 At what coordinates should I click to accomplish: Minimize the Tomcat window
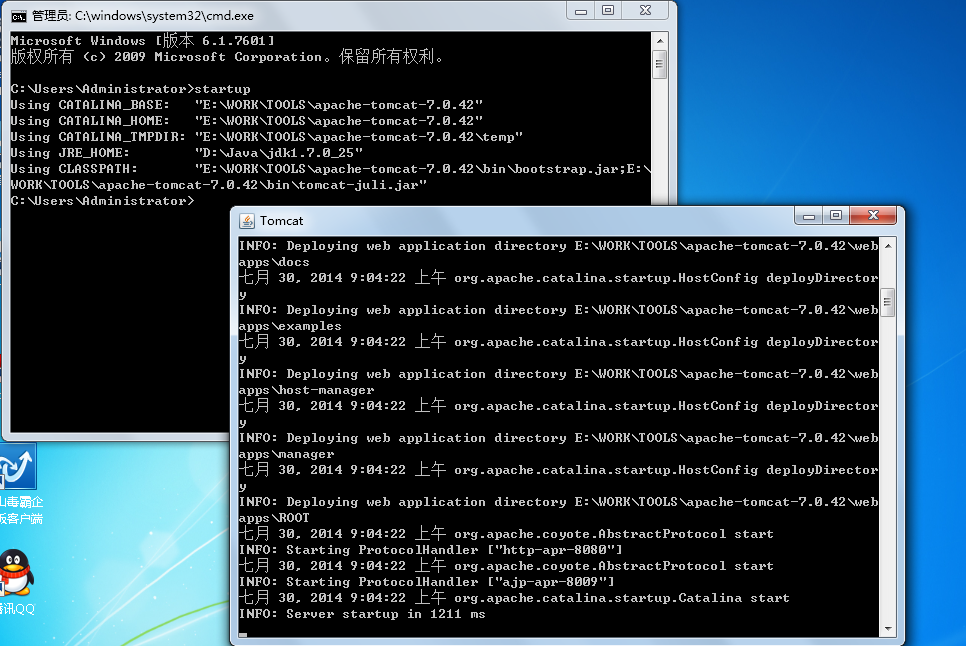click(809, 216)
